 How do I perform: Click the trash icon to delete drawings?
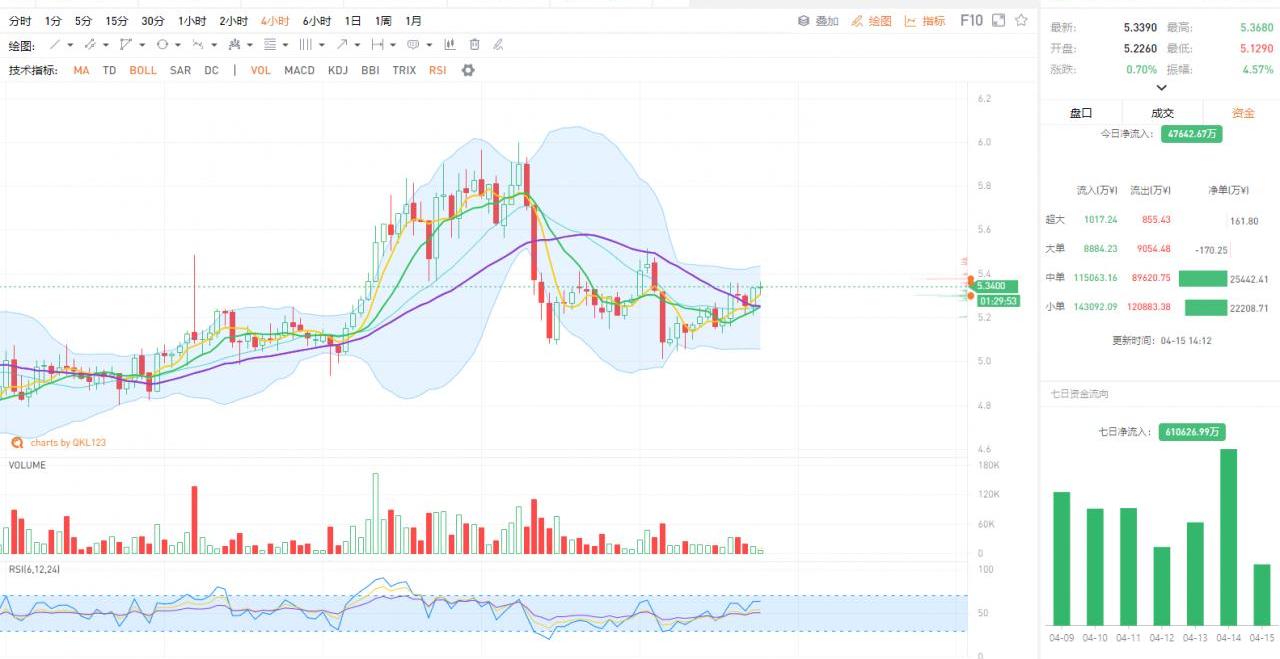tap(474, 45)
